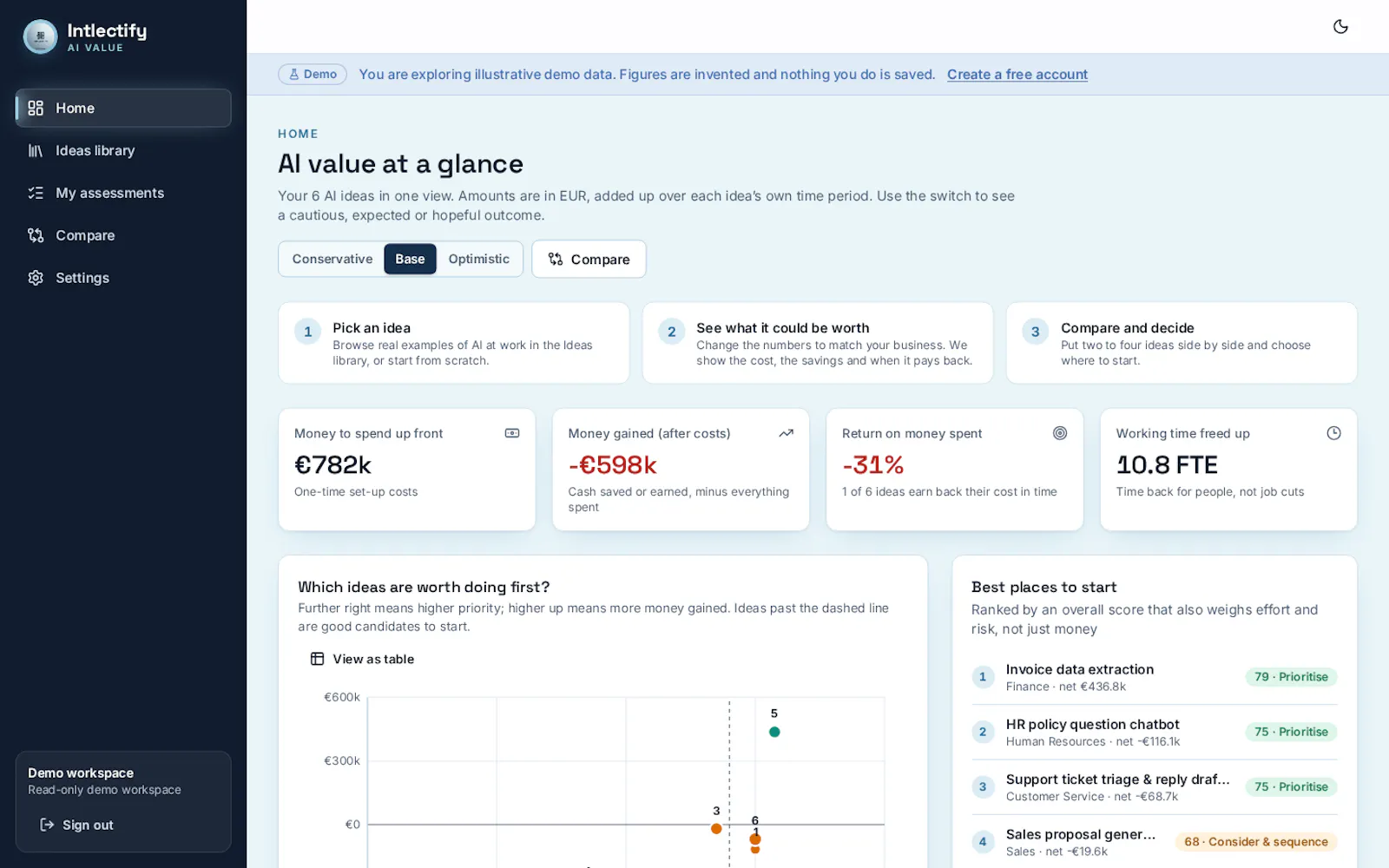
Task: Click the -€598k money gained value
Action: point(612,465)
